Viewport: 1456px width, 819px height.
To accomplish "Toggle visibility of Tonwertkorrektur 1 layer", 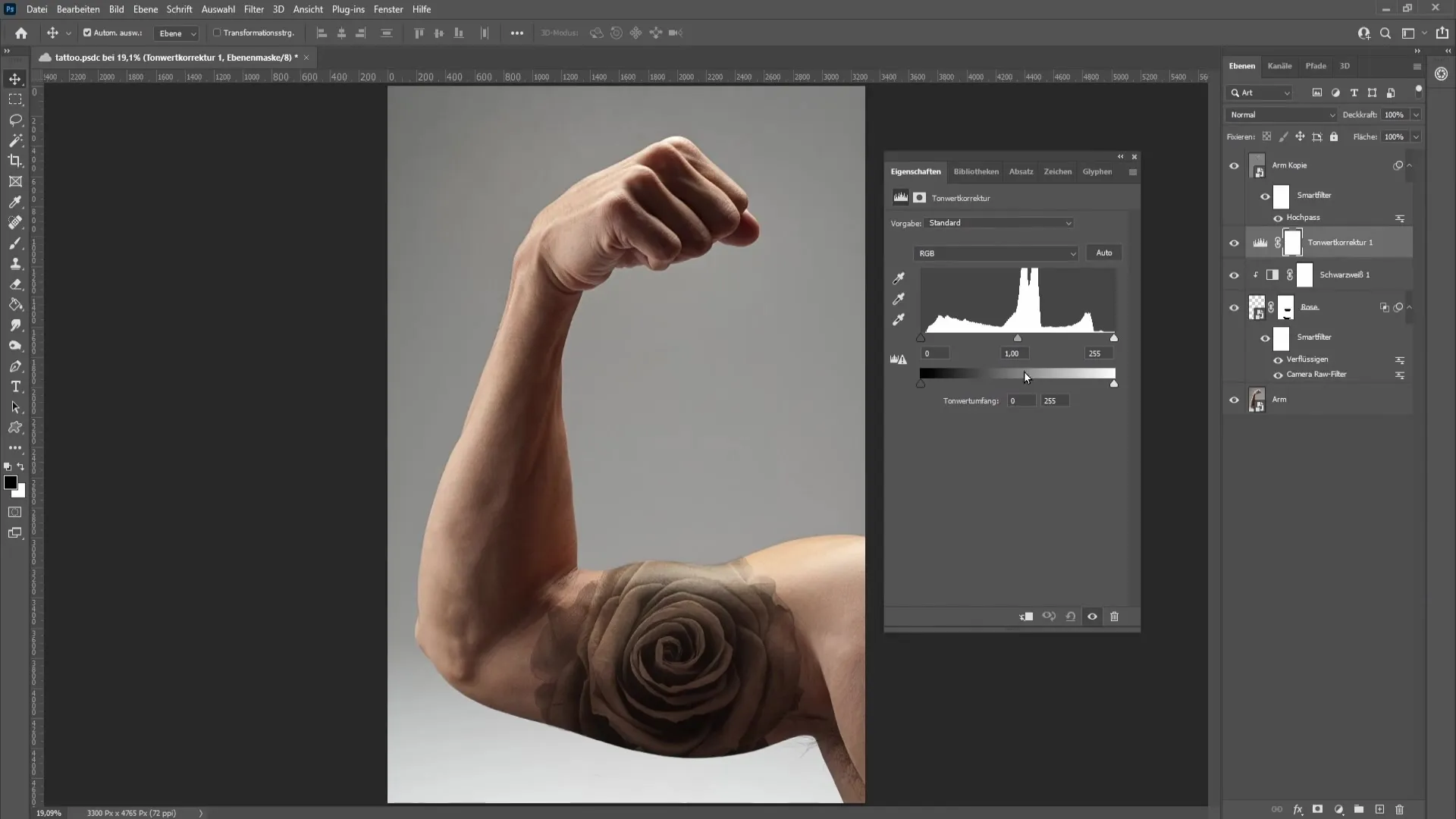I will click(x=1234, y=242).
